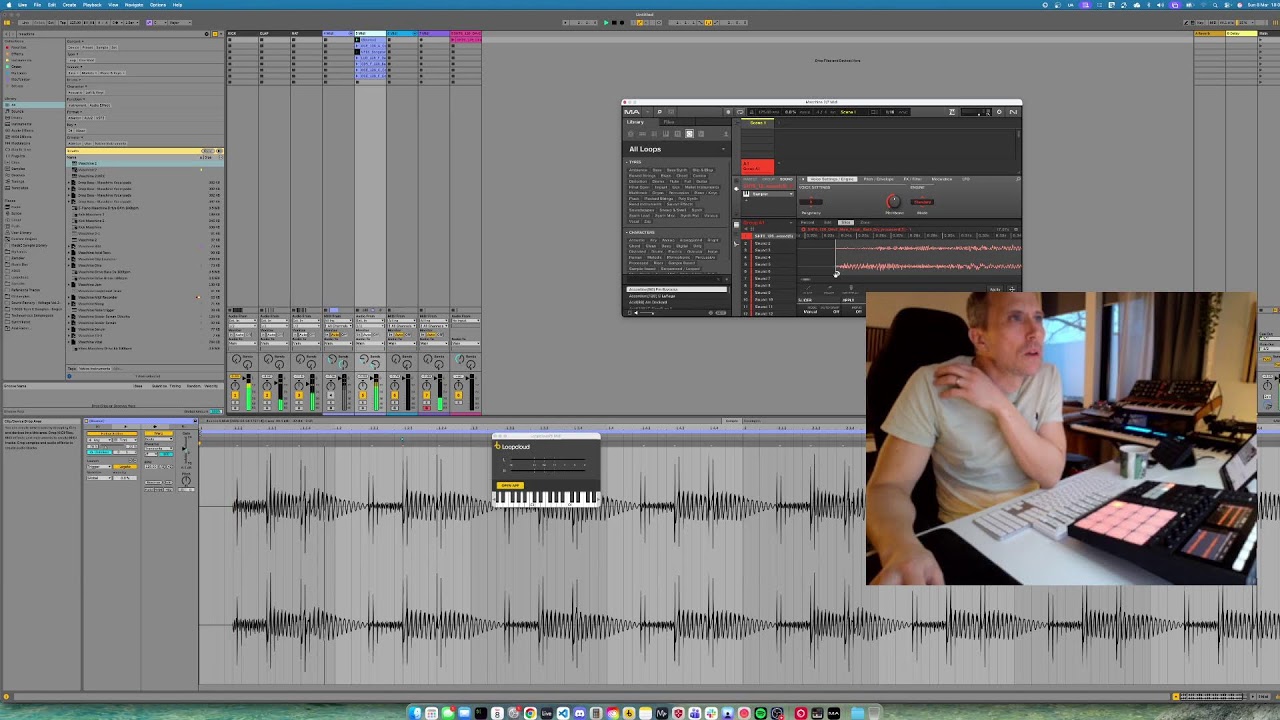This screenshot has height=720, width=1280.
Task: Select the Loops type icon in Maschine browser
Action: click(x=689, y=134)
